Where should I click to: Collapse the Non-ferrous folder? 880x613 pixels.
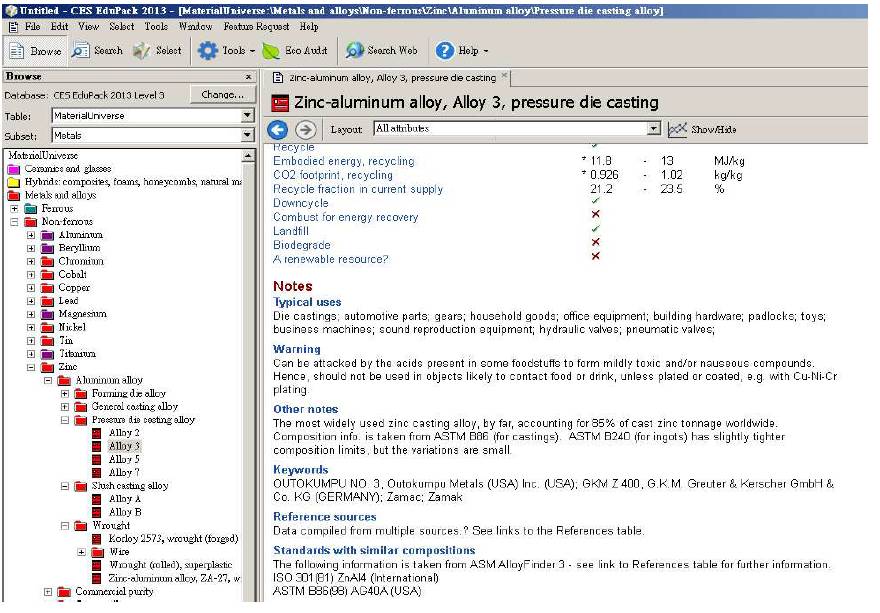coord(14,222)
